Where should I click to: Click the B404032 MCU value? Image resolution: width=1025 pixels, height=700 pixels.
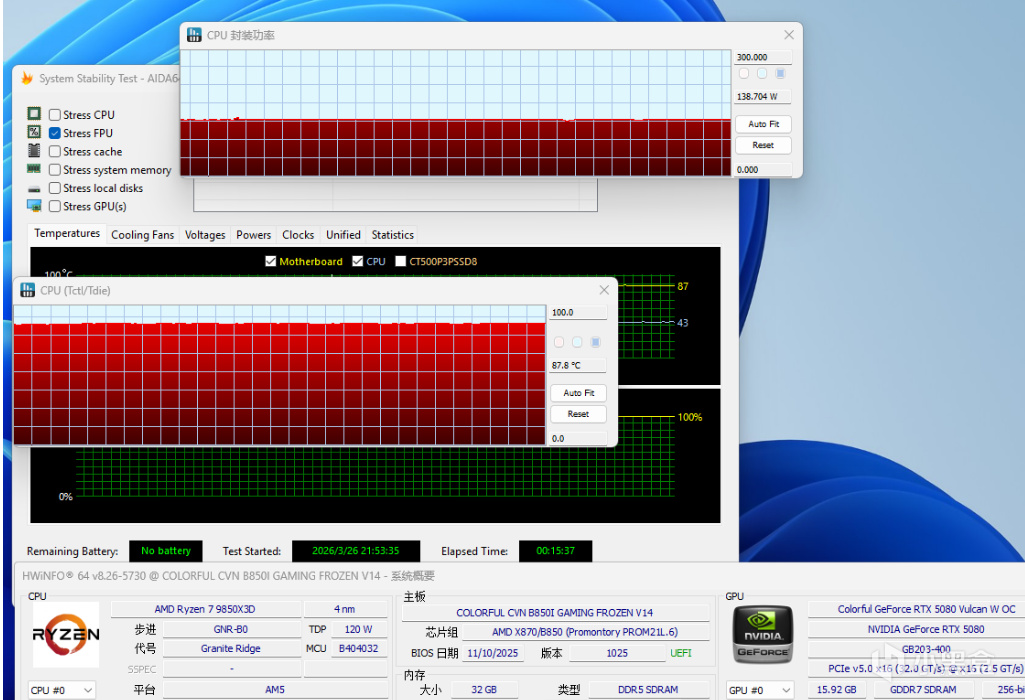tap(358, 649)
